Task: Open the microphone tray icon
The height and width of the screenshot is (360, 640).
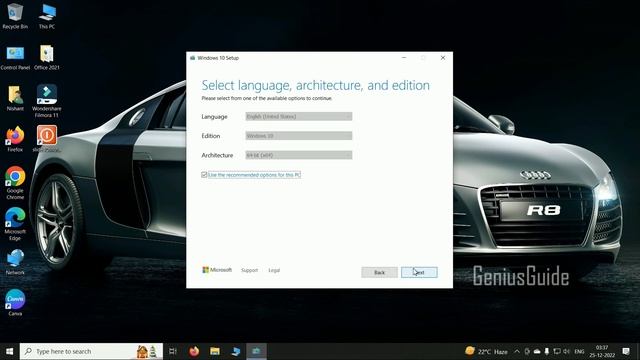Action: point(547,351)
